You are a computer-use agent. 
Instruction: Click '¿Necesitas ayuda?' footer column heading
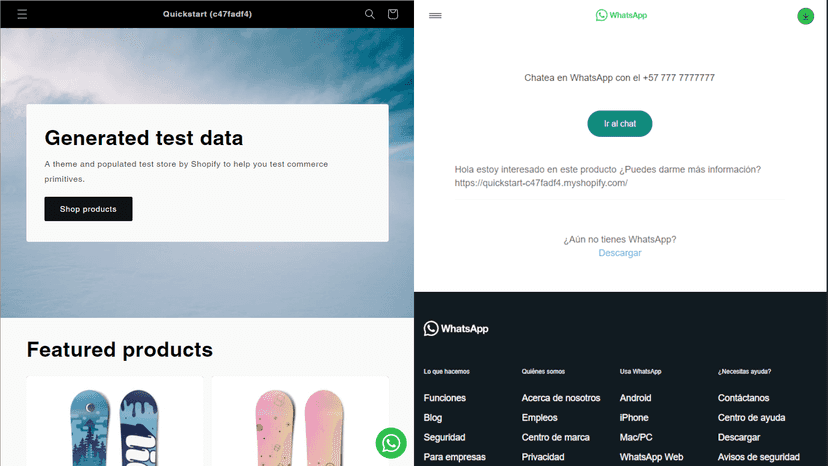744,371
